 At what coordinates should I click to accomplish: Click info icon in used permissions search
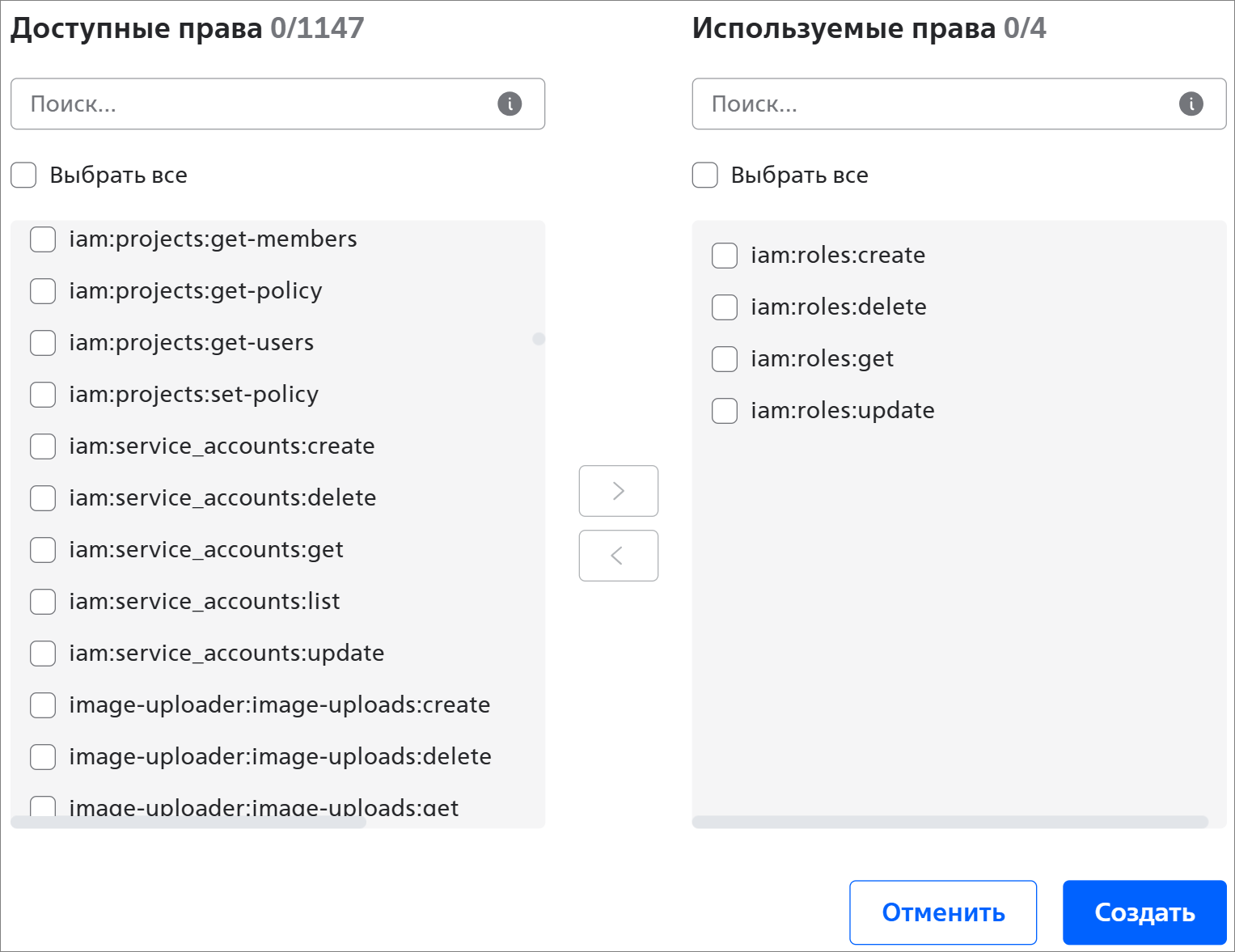tap(1191, 104)
